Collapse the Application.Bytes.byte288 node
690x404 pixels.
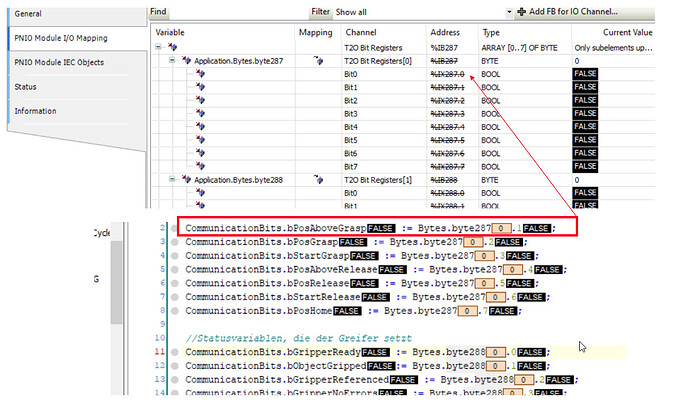172,179
